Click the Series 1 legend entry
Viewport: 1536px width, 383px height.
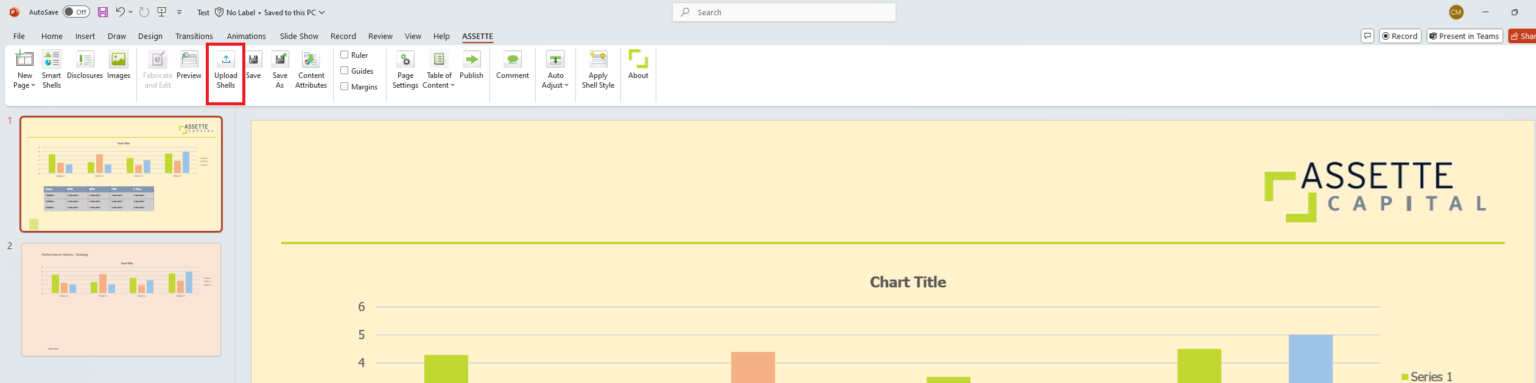click(x=1426, y=376)
